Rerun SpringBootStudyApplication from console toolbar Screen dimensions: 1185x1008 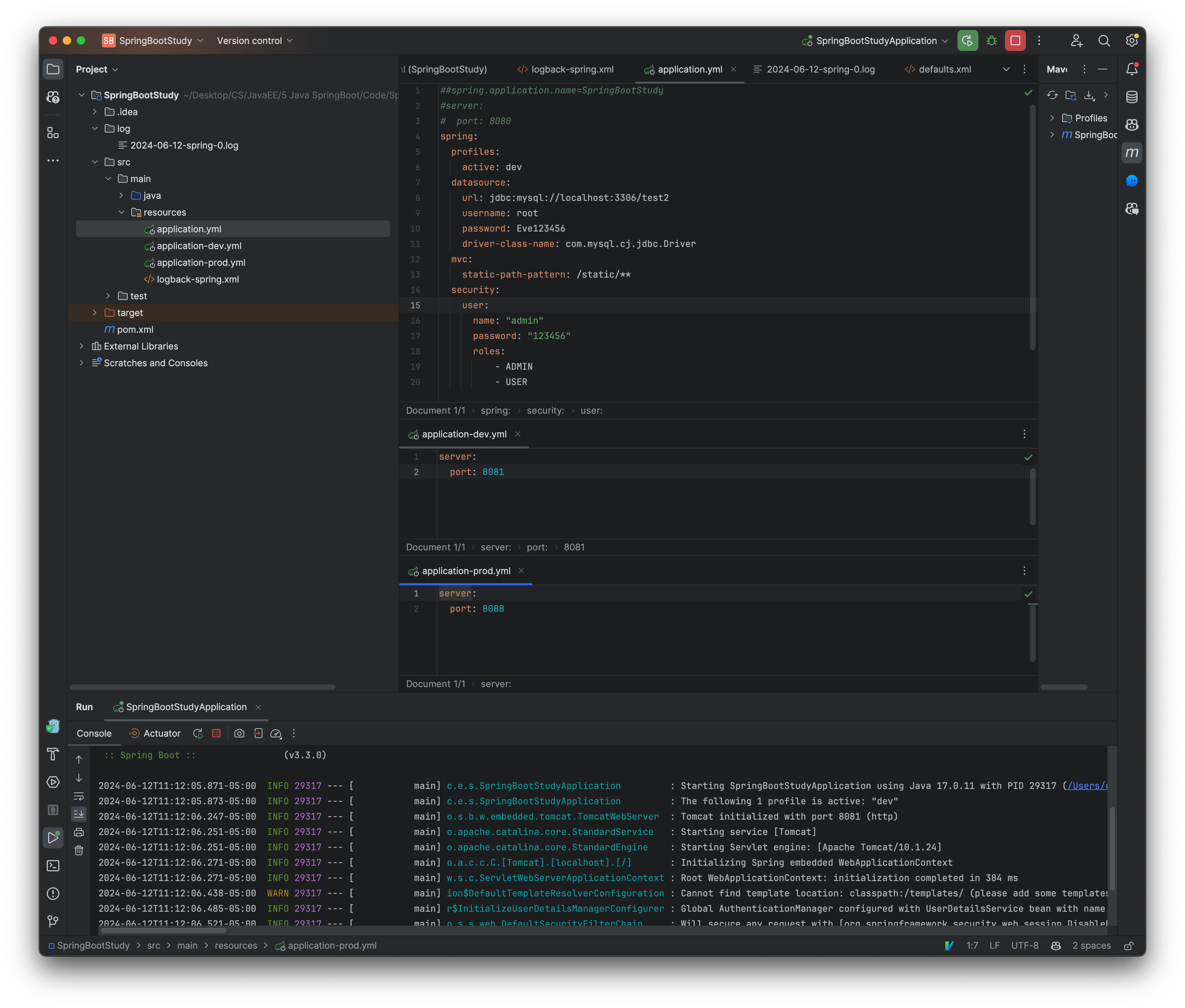coord(198,733)
